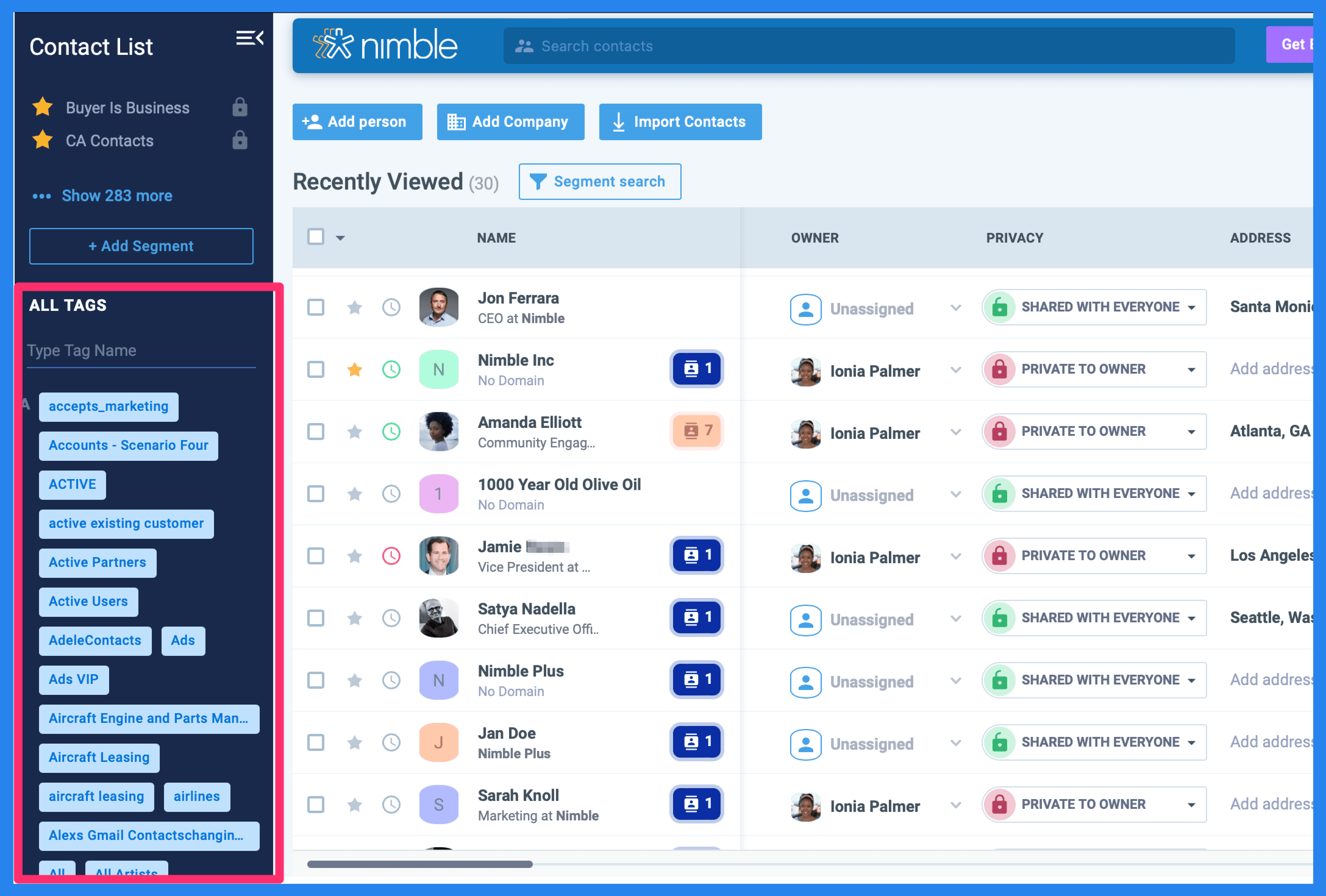The image size is (1326, 896).
Task: Select the Active Partners tag
Action: coord(98,564)
